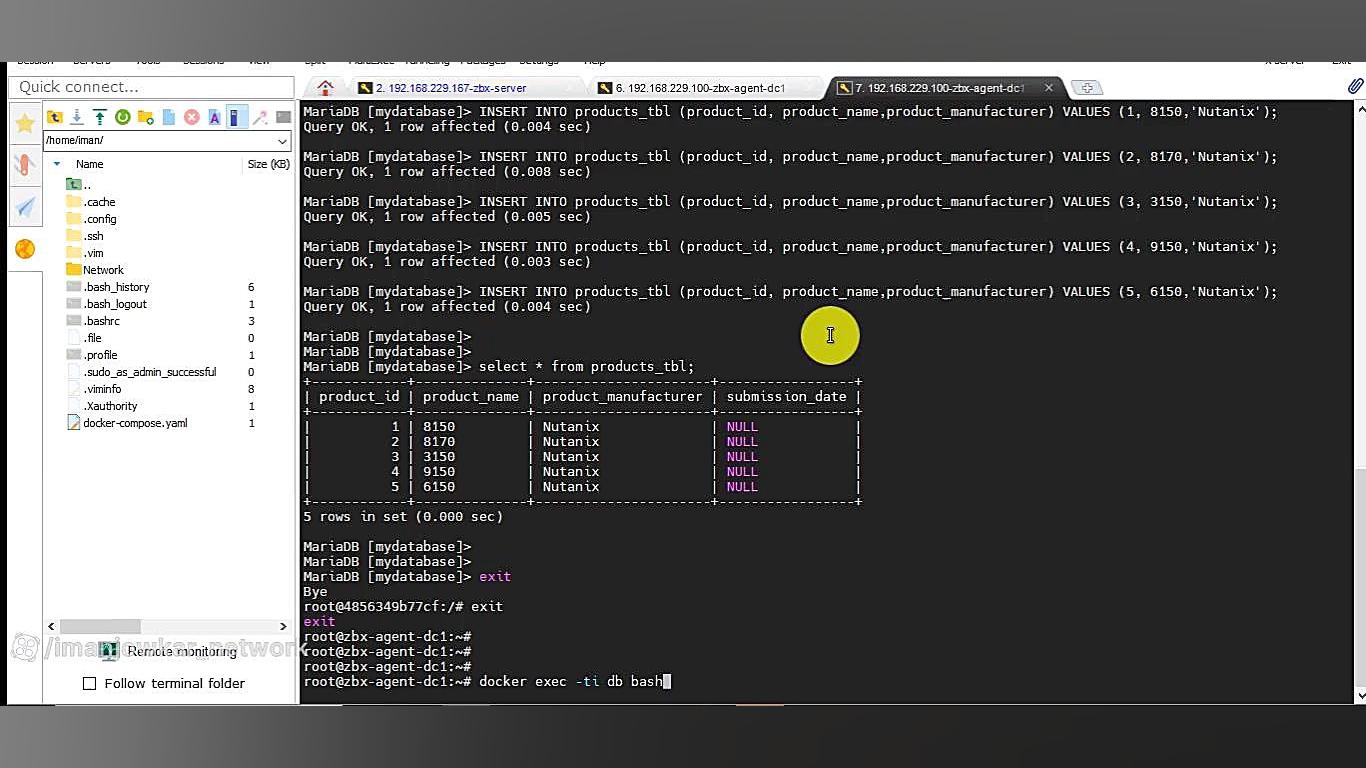Click product_name value 8170 in the result table
The height and width of the screenshot is (768, 1366).
[x=439, y=442]
